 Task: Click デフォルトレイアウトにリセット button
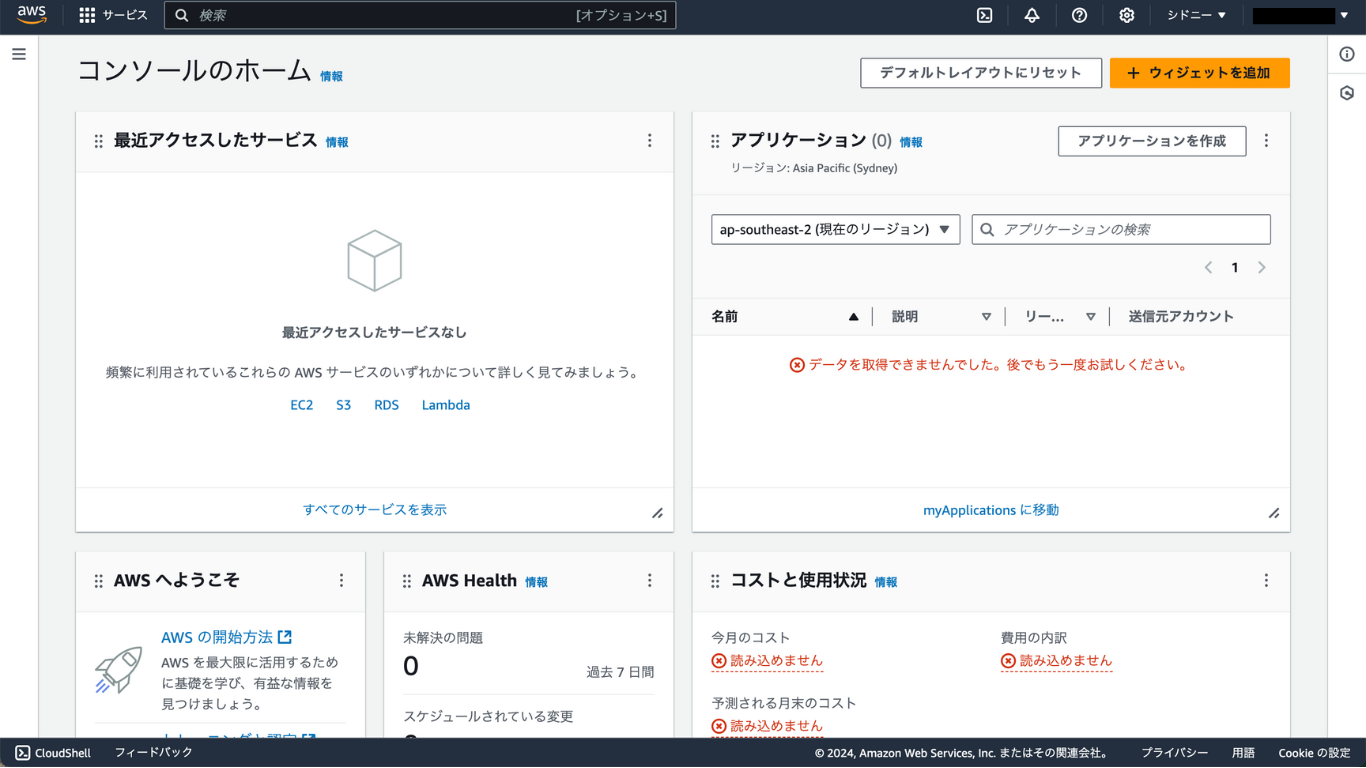980,73
